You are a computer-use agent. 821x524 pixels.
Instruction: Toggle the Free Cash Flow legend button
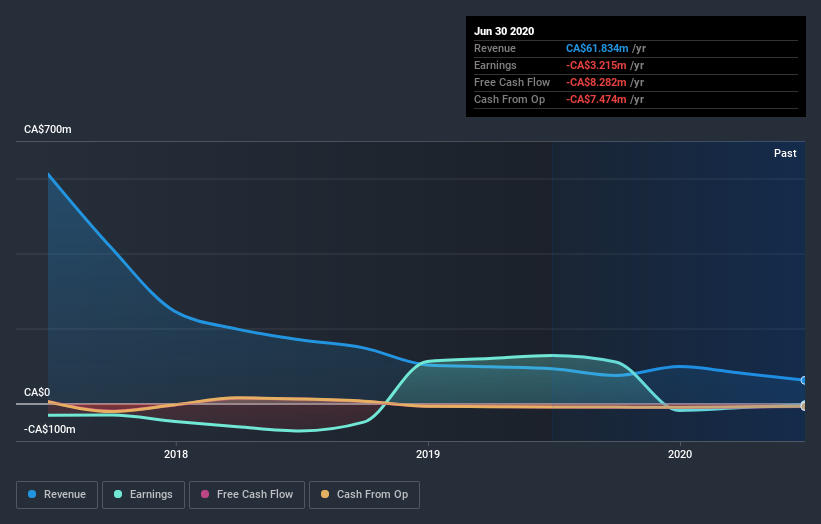[247, 495]
